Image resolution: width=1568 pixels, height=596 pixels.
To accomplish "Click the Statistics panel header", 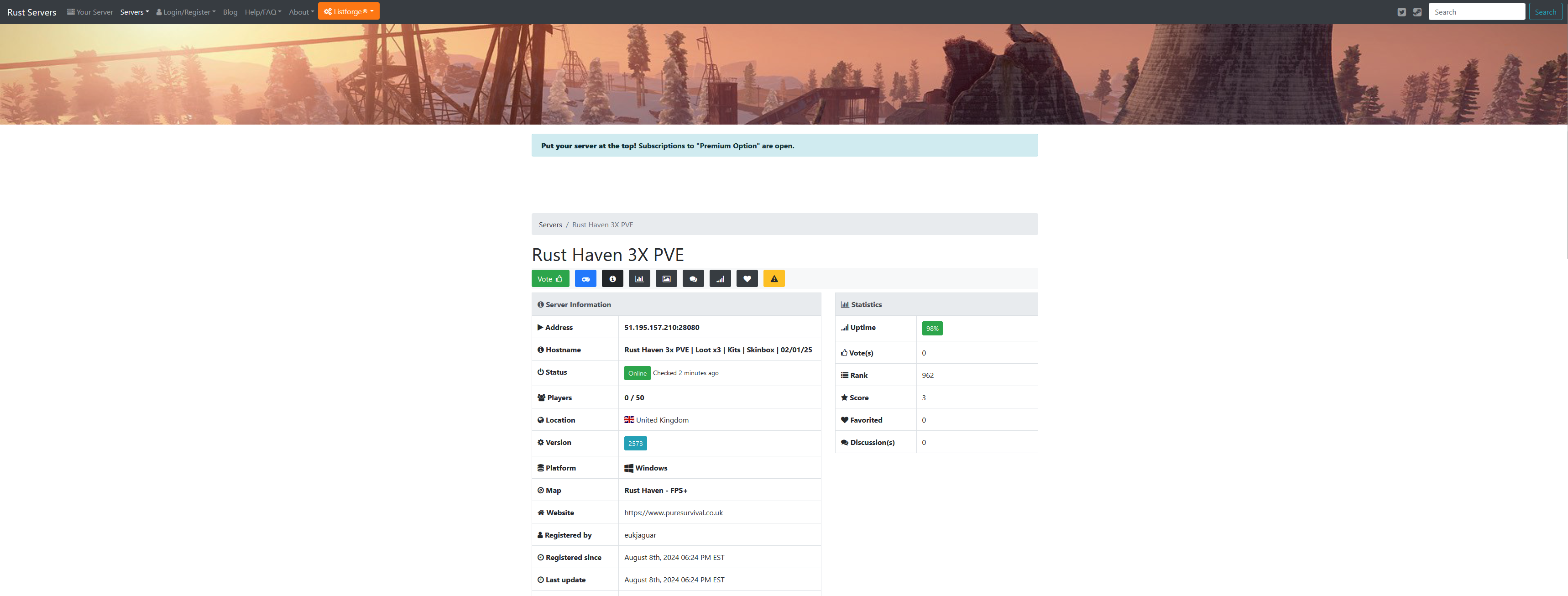I will click(x=936, y=304).
